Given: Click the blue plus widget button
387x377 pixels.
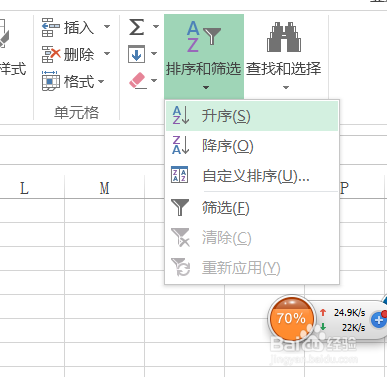Looking at the screenshot, I should tap(379, 320).
